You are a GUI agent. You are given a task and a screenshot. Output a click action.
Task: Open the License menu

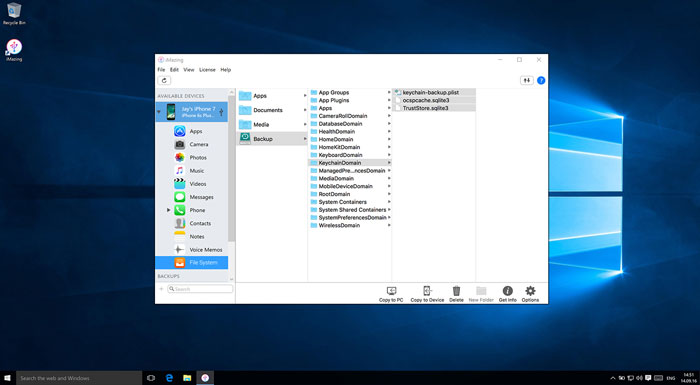(207, 70)
